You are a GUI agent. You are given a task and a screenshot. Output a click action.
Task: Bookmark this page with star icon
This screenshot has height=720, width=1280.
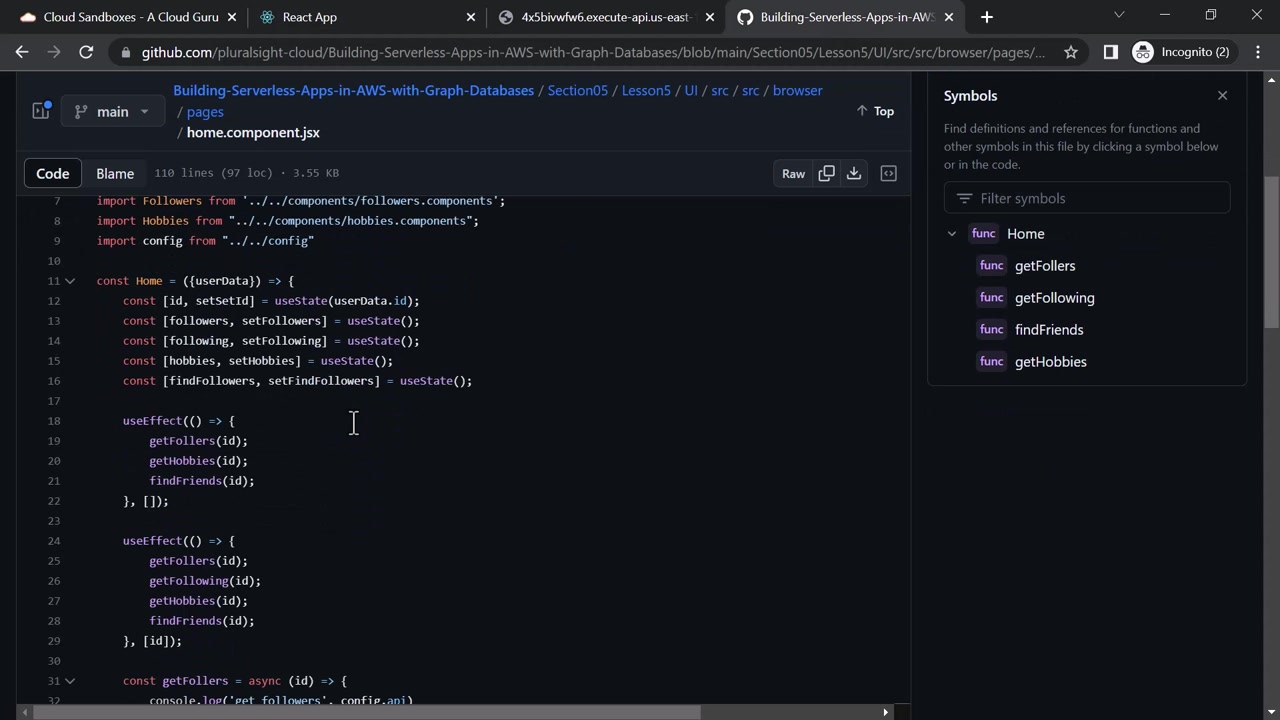[x=1071, y=52]
